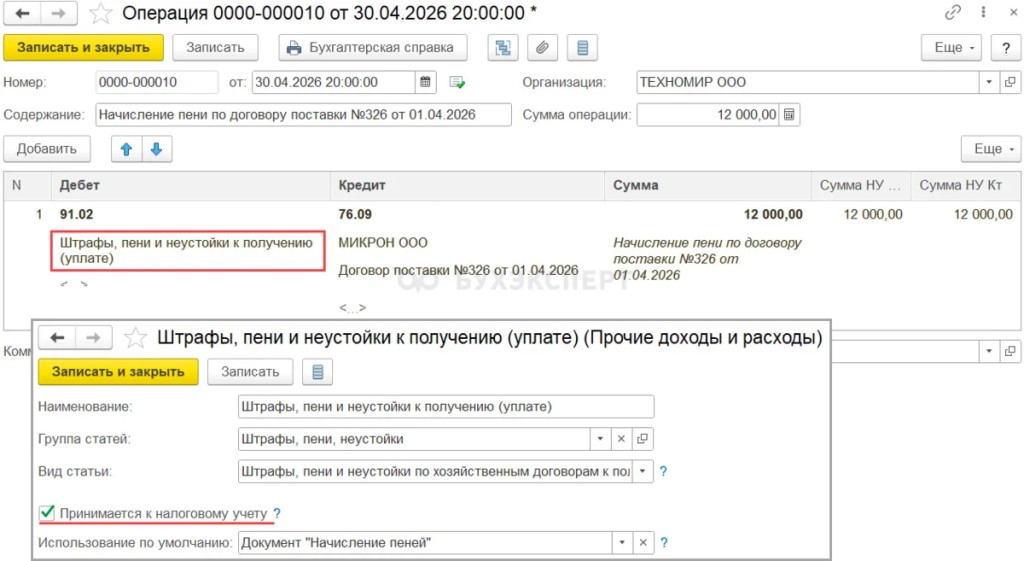Show help for Вид статьи
1024x561 pixels.
click(664, 472)
